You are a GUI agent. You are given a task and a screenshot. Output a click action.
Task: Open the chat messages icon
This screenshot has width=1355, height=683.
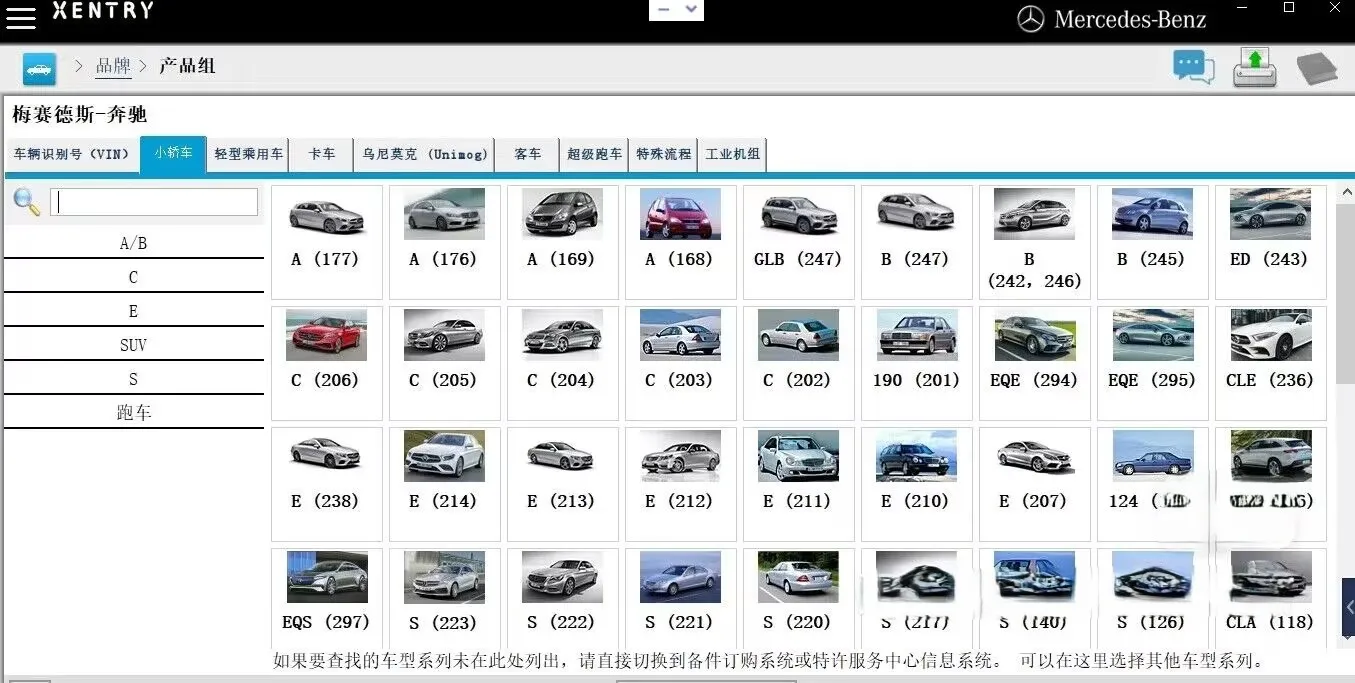click(x=1194, y=67)
